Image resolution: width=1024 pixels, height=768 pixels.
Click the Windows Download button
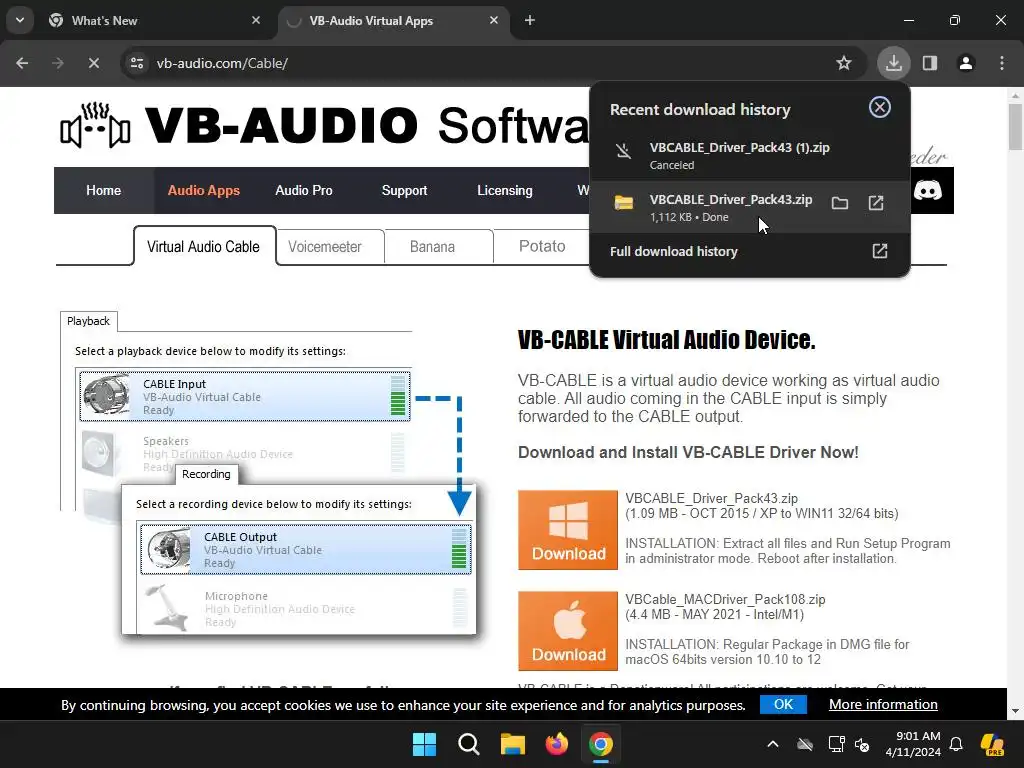pyautogui.click(x=568, y=530)
